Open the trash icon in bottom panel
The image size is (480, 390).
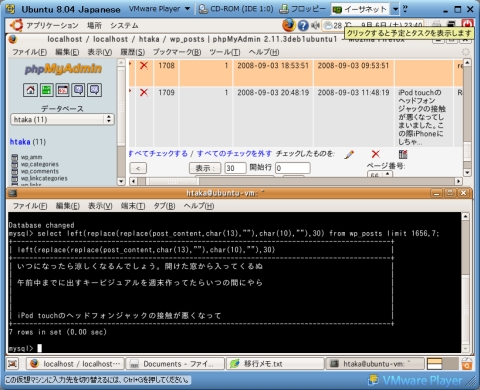click(x=467, y=364)
